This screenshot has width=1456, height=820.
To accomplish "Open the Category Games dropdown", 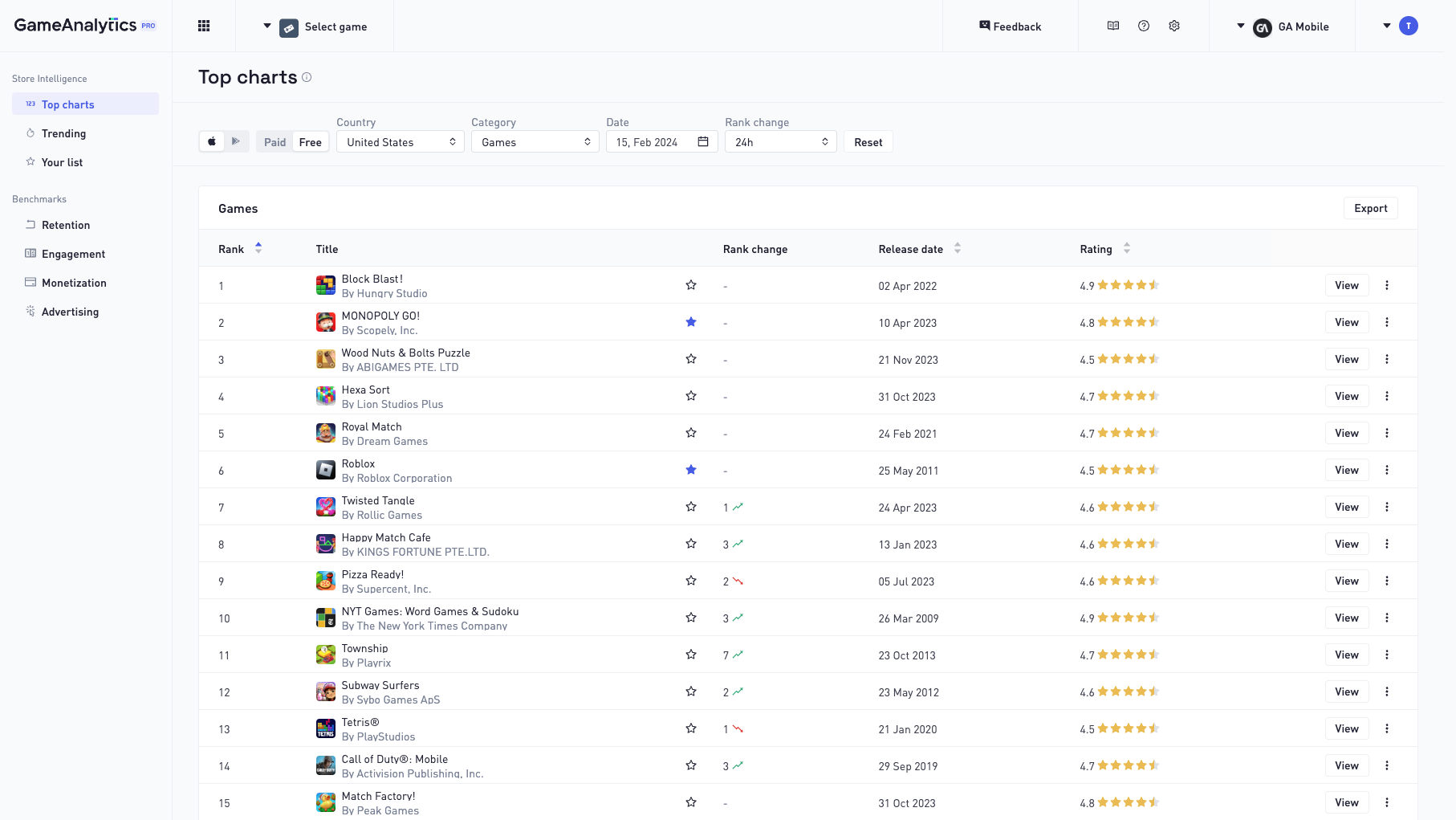I will click(535, 141).
